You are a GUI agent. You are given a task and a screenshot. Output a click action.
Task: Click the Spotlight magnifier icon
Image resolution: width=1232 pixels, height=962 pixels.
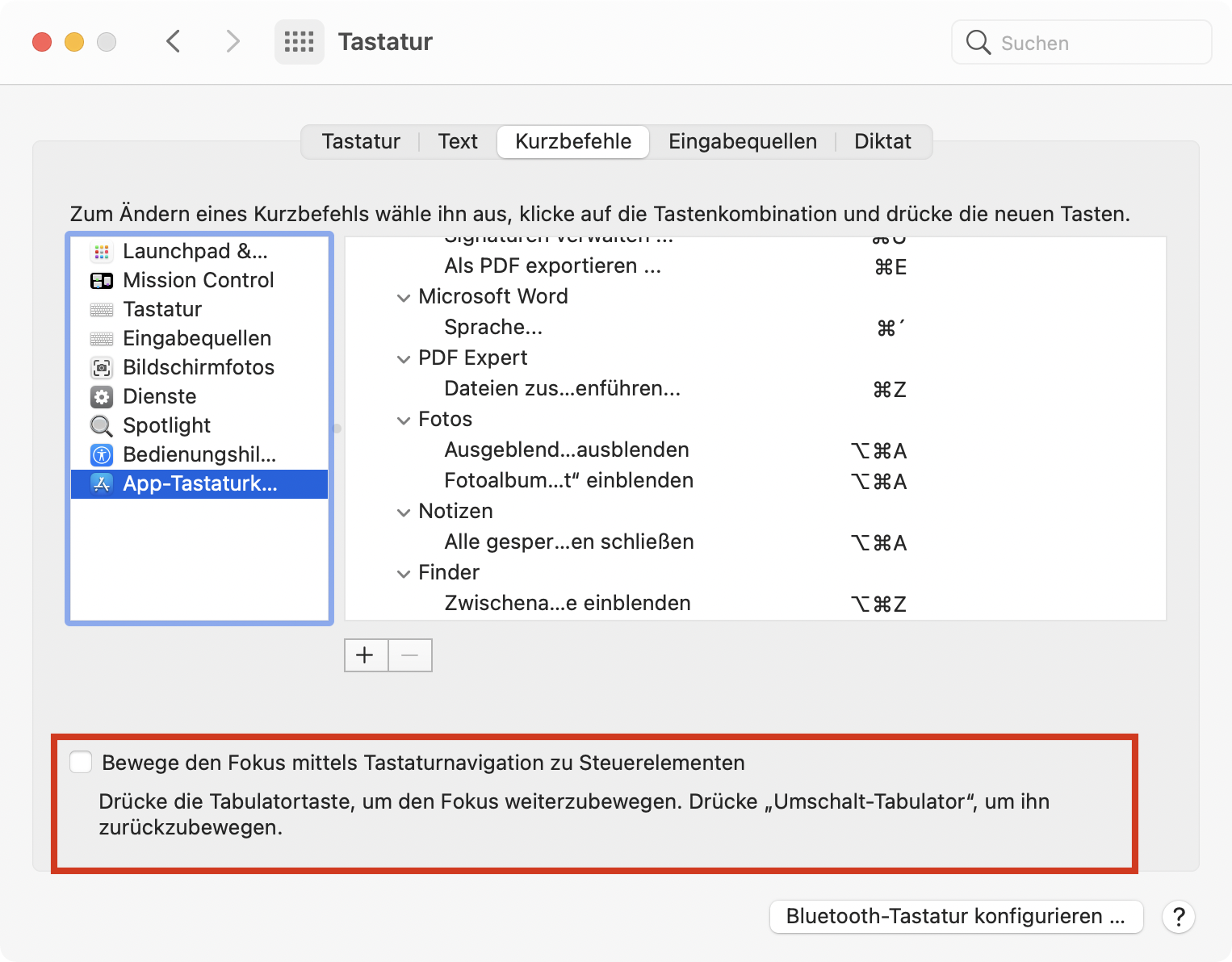[102, 426]
